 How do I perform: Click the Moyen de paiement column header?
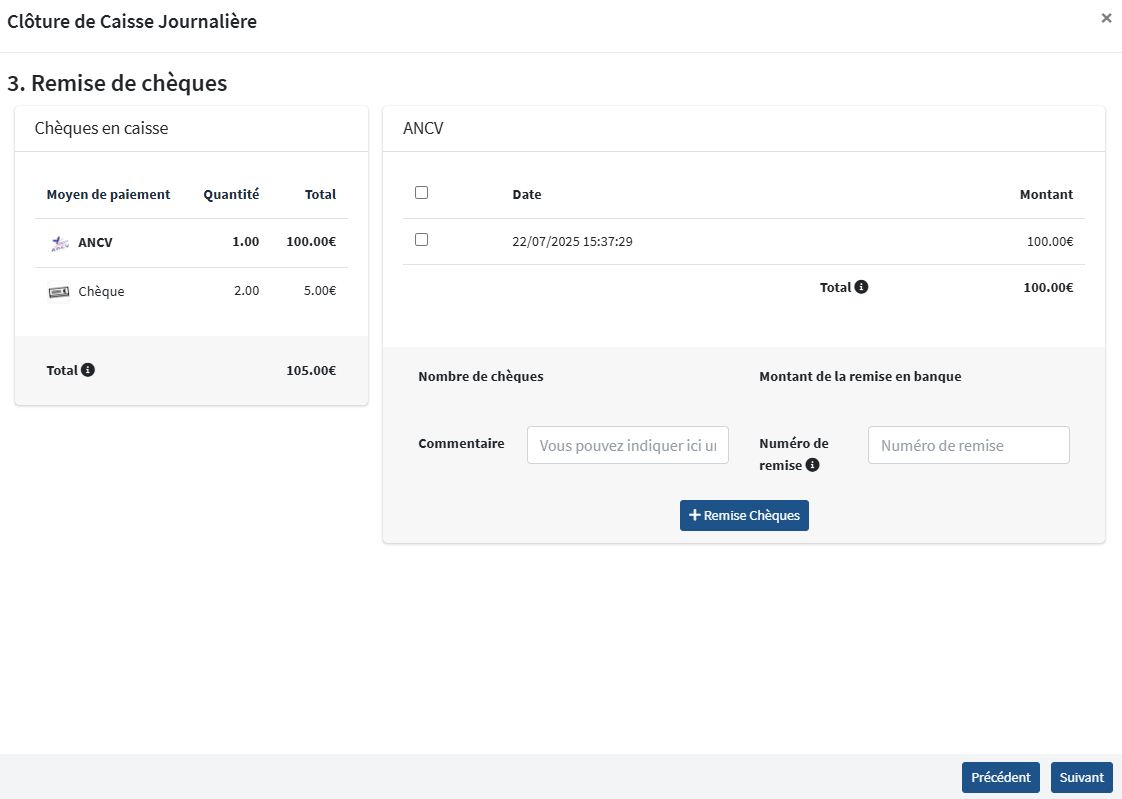click(x=108, y=195)
